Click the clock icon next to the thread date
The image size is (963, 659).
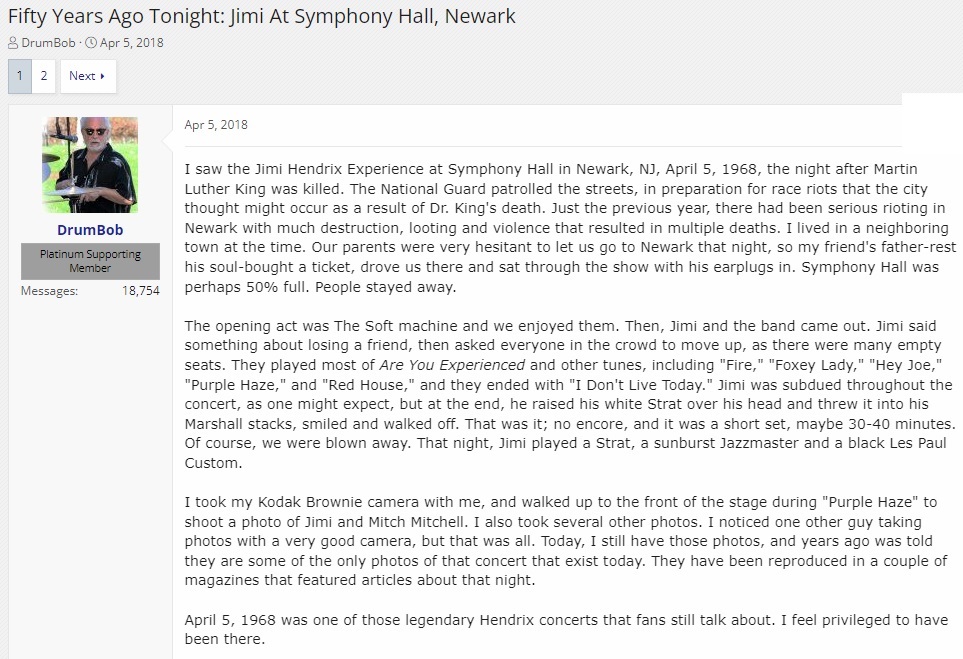(x=91, y=43)
